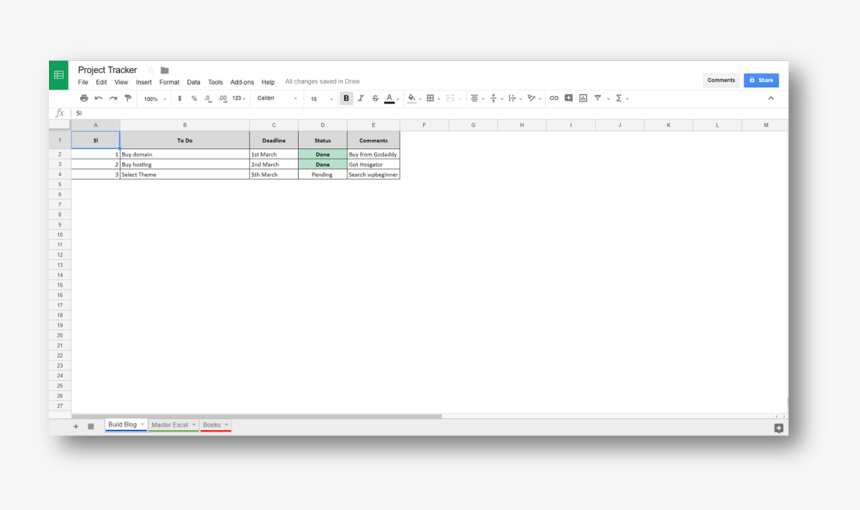Open the View menu
The width and height of the screenshot is (860, 510).
pos(121,82)
